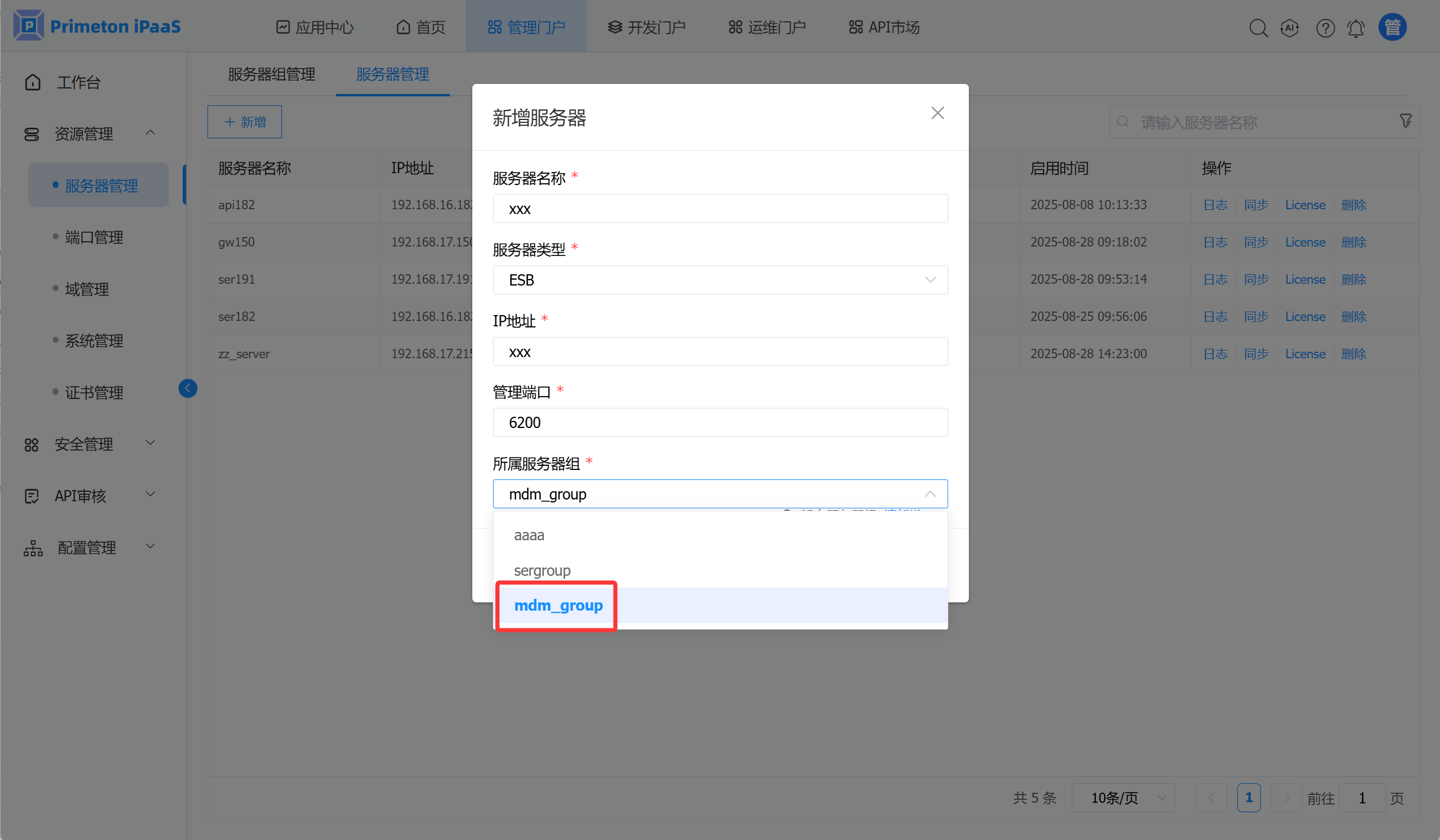Select aaaa from the group list

coord(529,535)
